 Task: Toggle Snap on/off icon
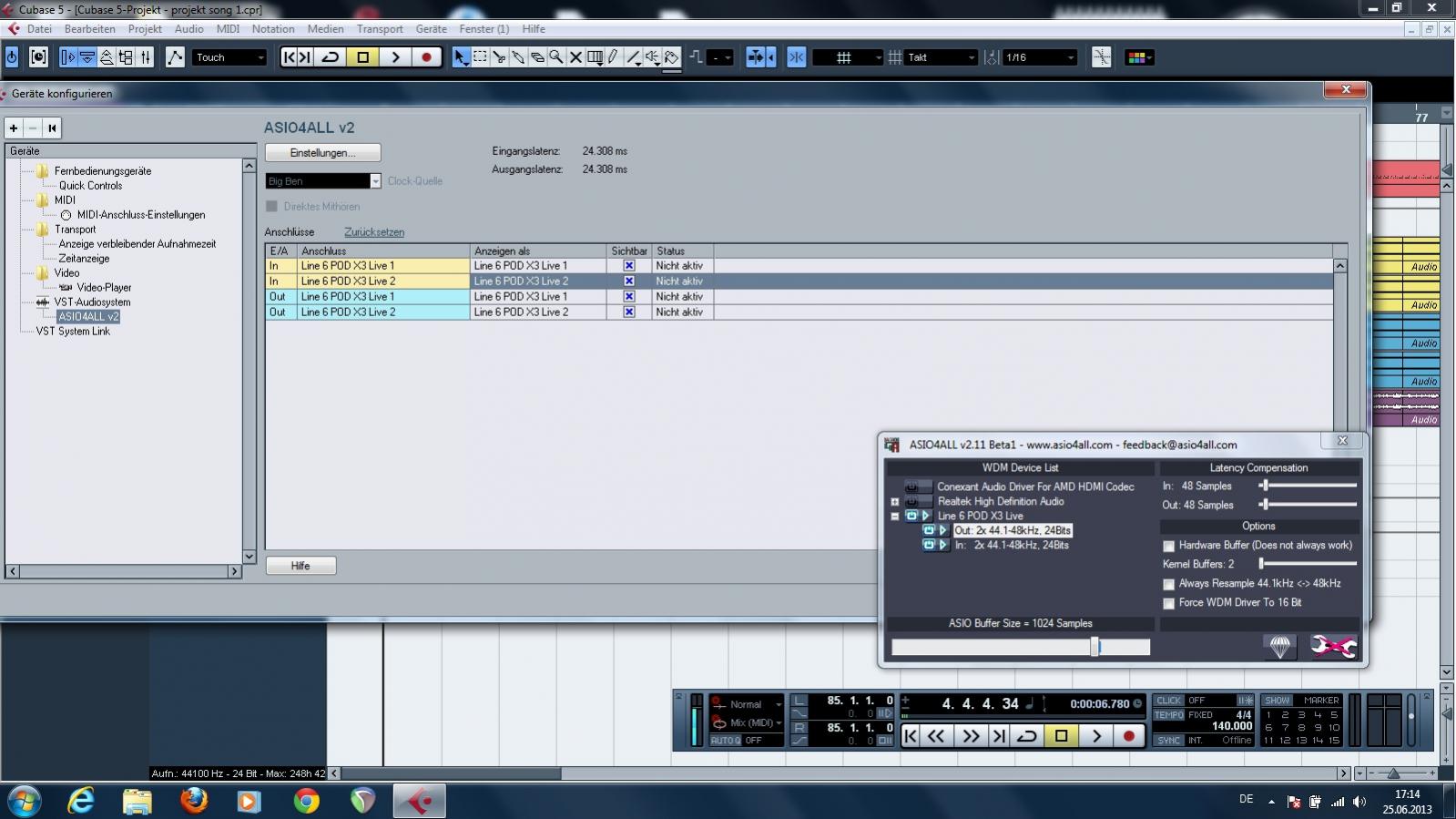(x=796, y=57)
